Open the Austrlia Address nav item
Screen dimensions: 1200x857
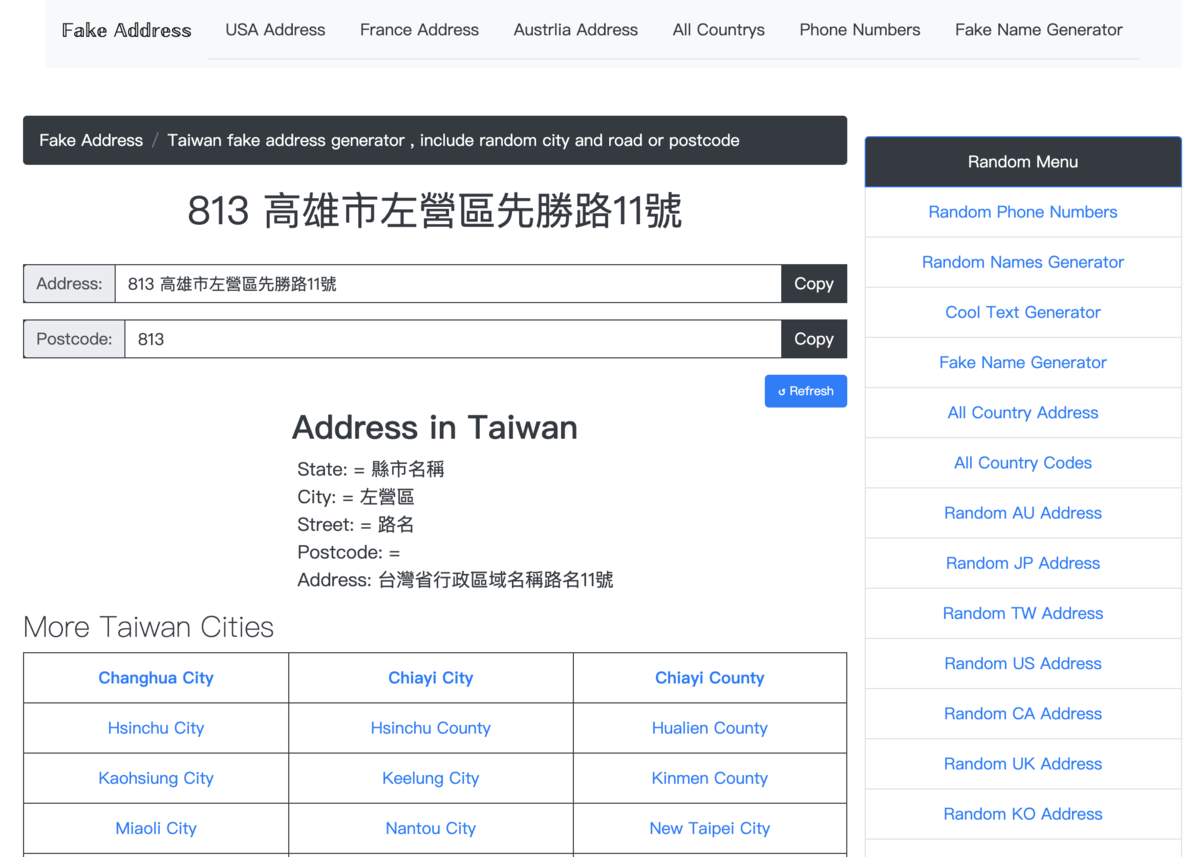tap(576, 30)
